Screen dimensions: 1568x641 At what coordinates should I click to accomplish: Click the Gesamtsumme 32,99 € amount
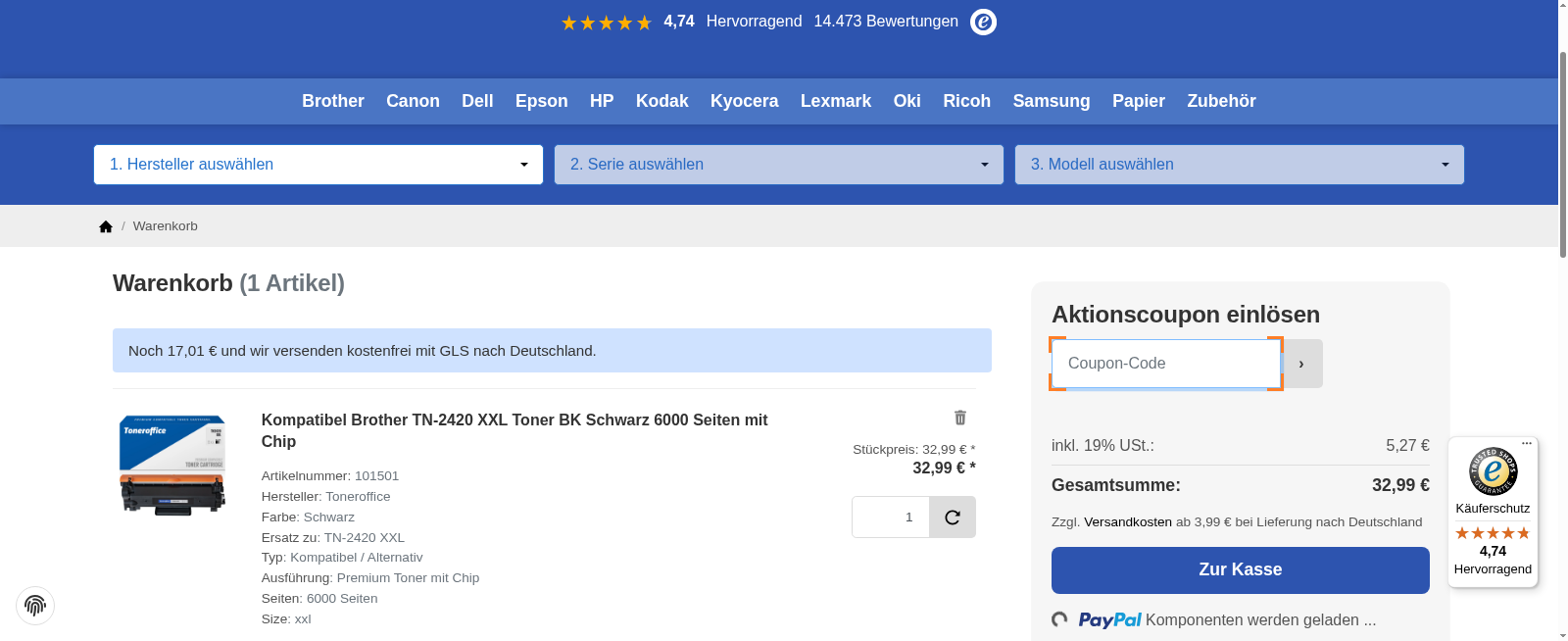coord(1400,485)
